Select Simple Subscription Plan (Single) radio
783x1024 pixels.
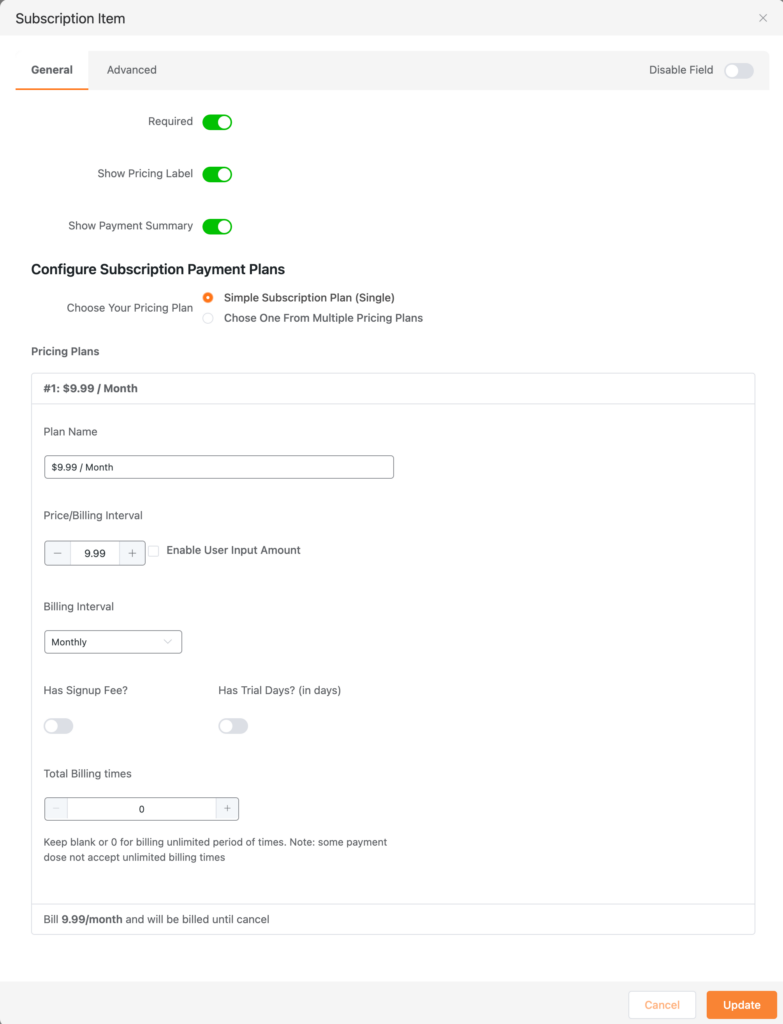[208, 298]
